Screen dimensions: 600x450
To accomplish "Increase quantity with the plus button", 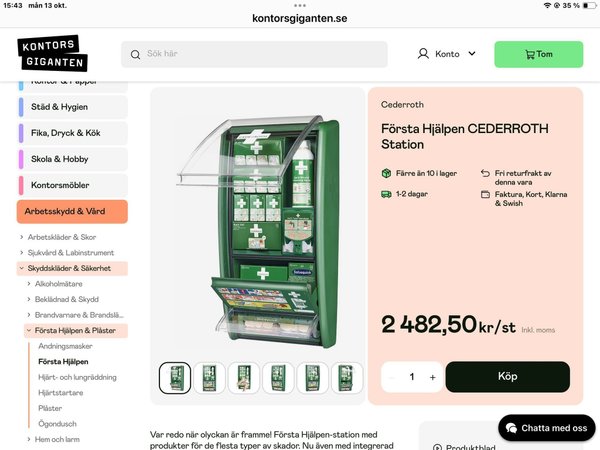I will pos(432,377).
